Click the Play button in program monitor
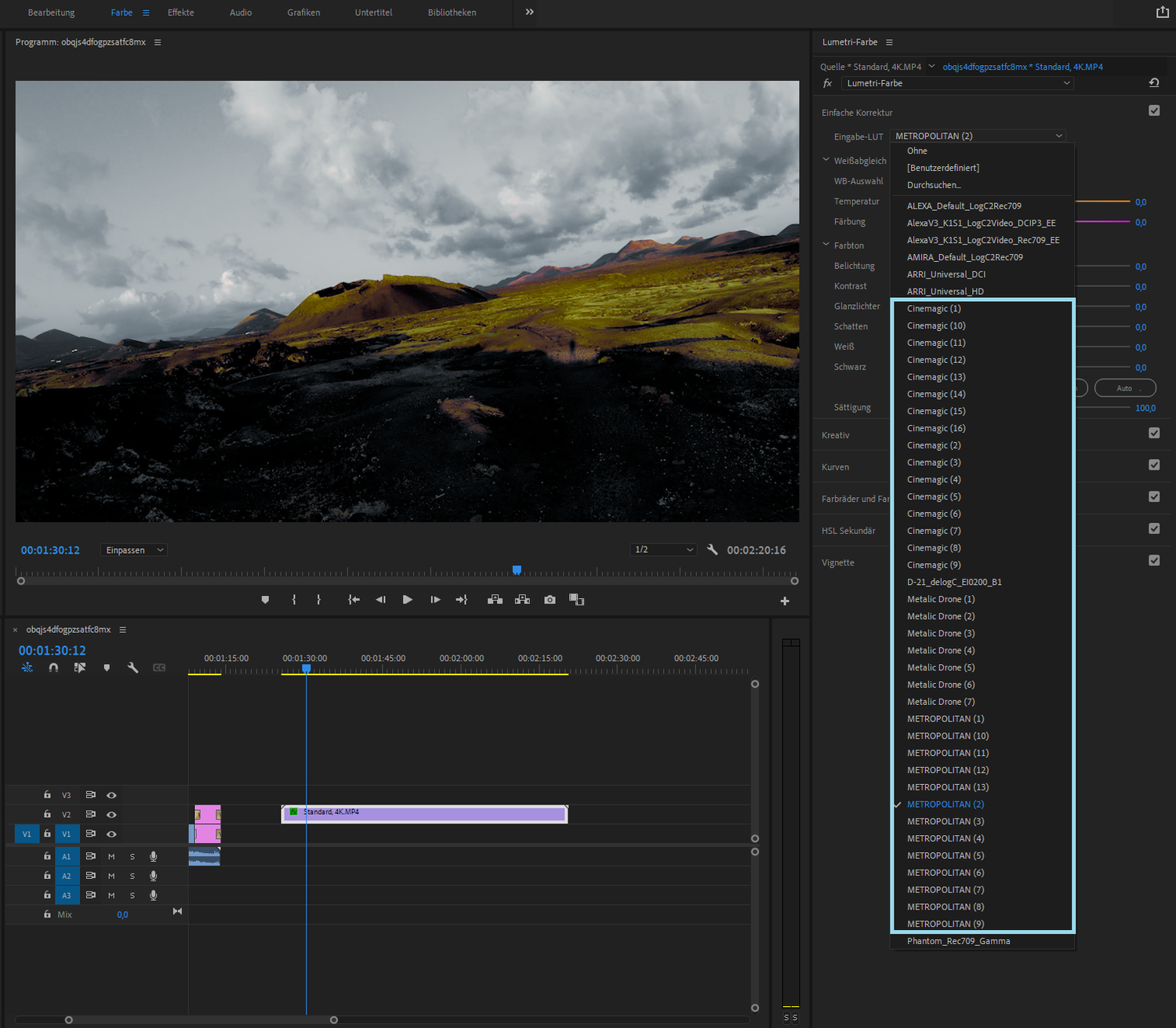 [407, 600]
